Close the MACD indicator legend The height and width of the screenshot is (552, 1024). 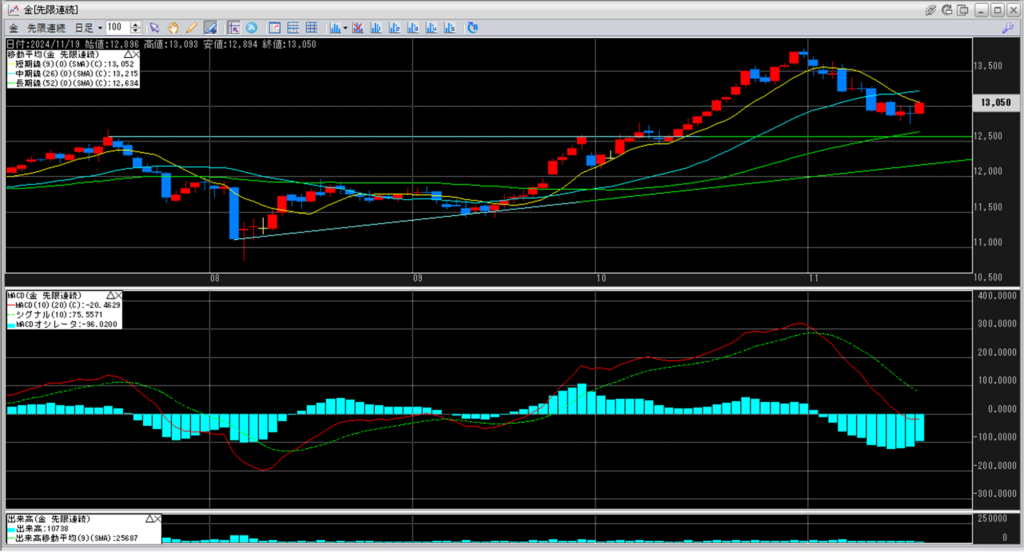coord(117,296)
